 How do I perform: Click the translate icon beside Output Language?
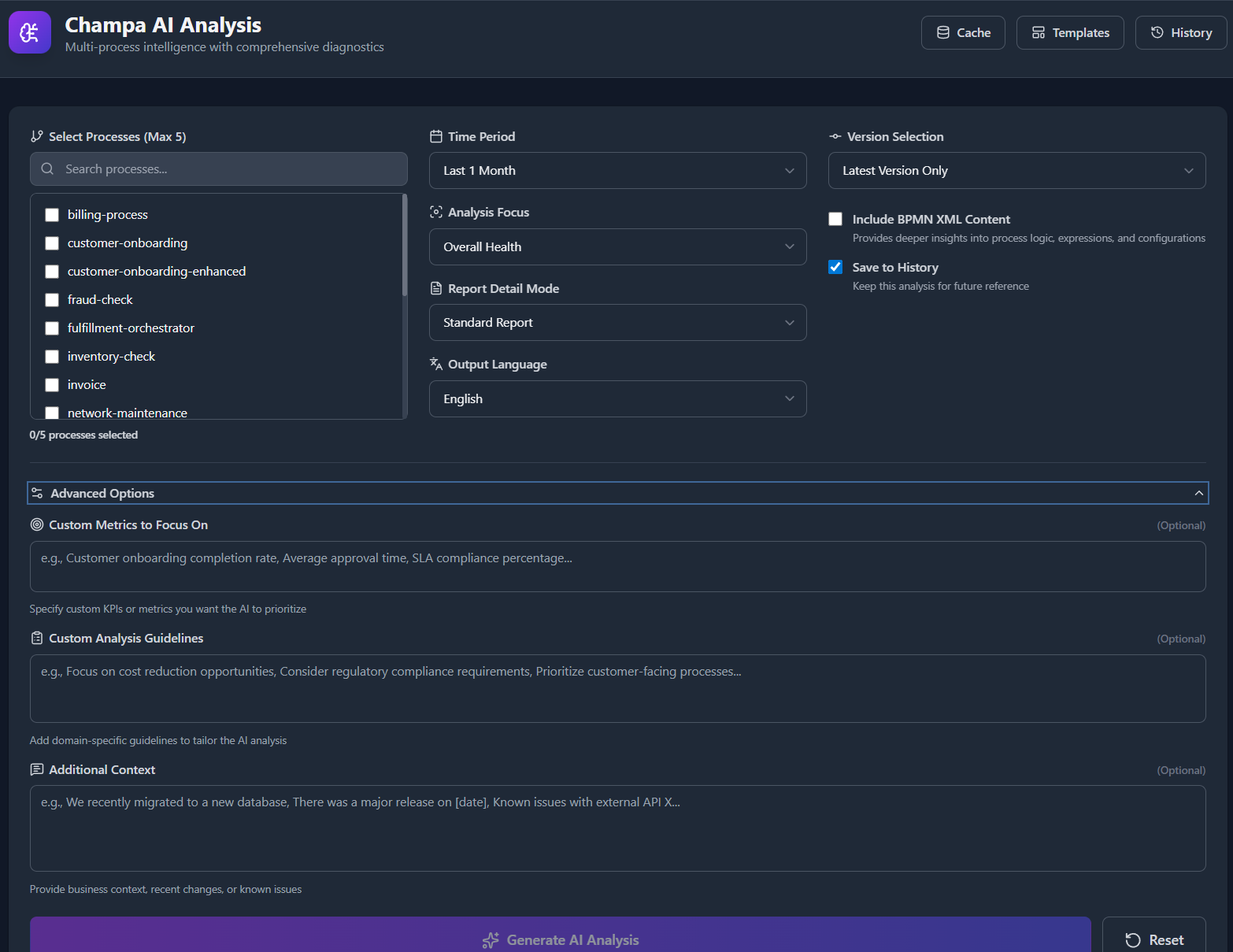click(x=435, y=364)
